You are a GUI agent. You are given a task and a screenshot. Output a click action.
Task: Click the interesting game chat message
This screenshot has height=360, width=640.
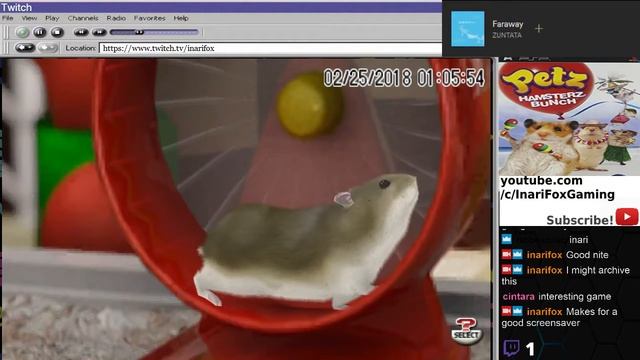click(574, 296)
